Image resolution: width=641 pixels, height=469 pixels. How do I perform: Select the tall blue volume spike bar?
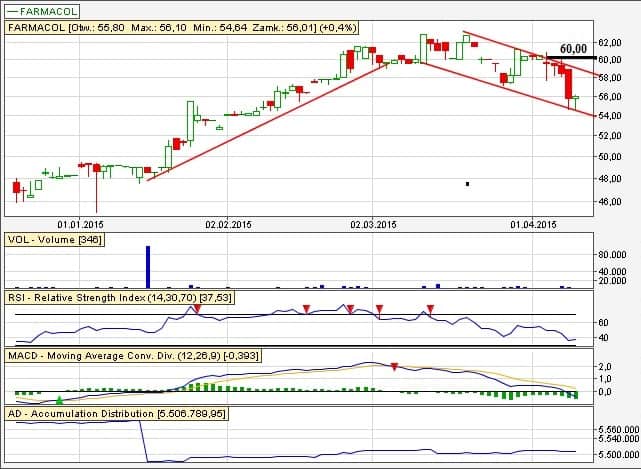(148, 266)
